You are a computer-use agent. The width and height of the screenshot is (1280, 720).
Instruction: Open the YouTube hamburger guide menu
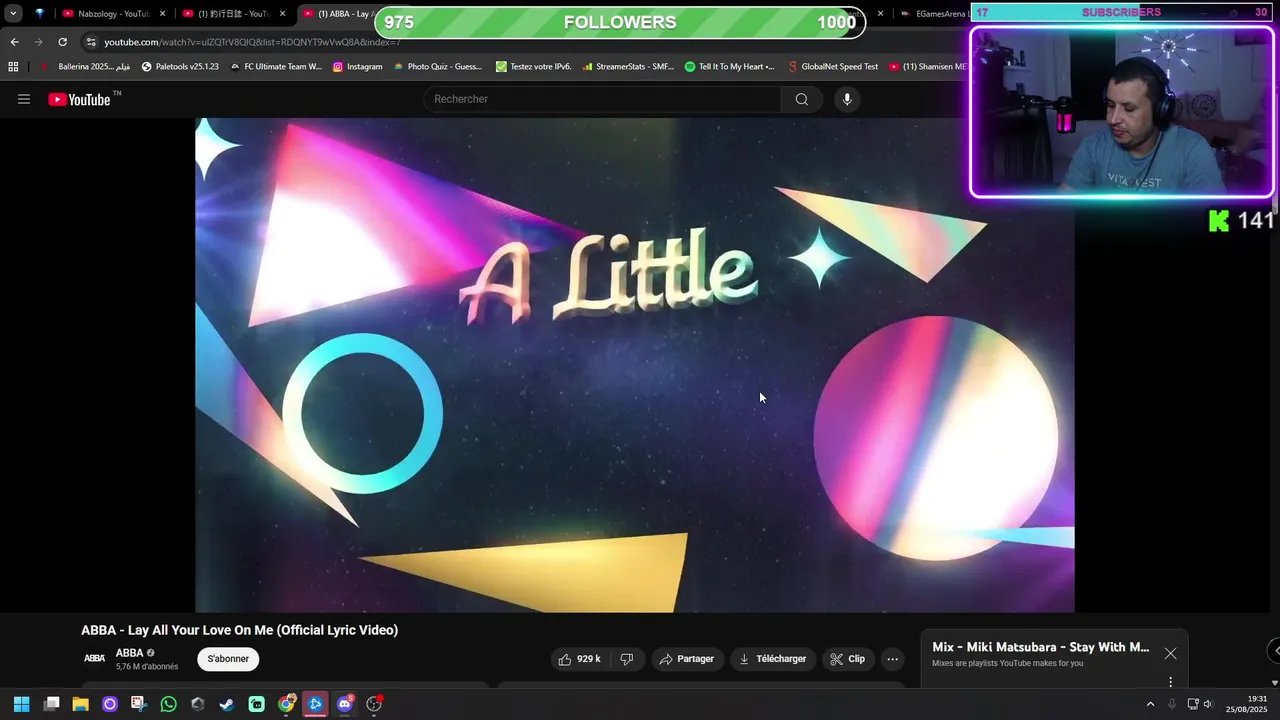24,99
